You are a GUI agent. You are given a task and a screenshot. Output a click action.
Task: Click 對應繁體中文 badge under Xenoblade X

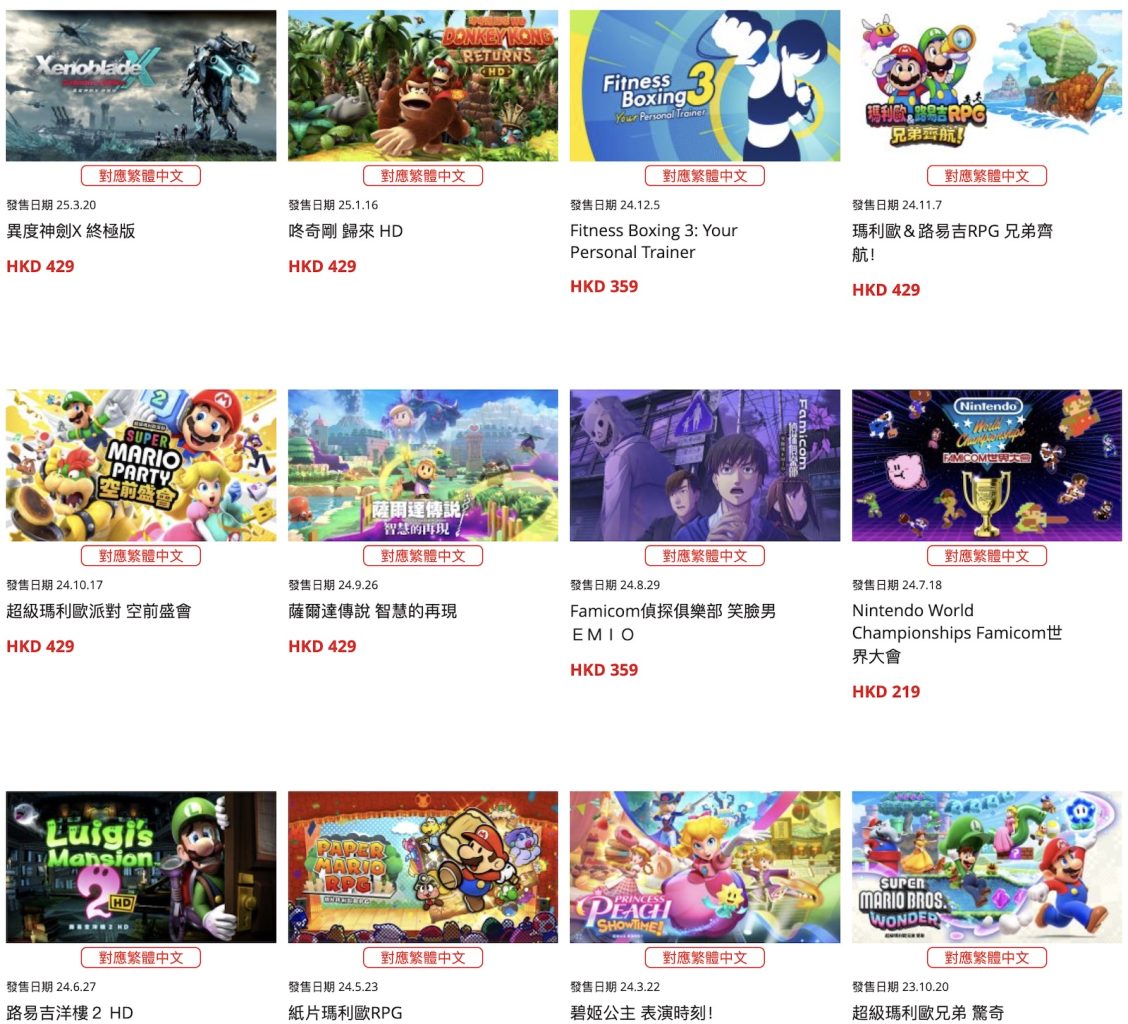141,176
